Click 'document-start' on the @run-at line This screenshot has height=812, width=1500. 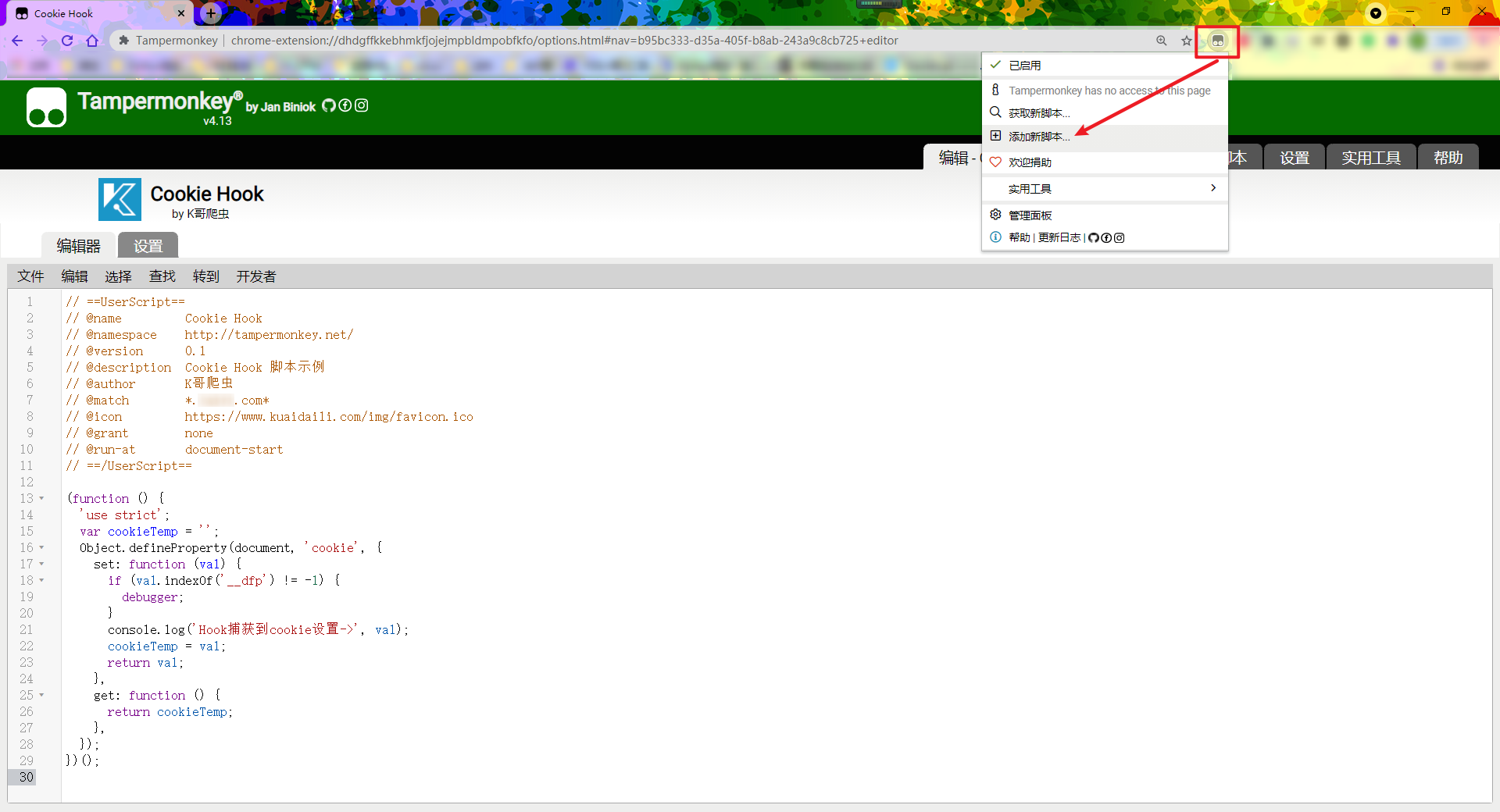click(234, 450)
